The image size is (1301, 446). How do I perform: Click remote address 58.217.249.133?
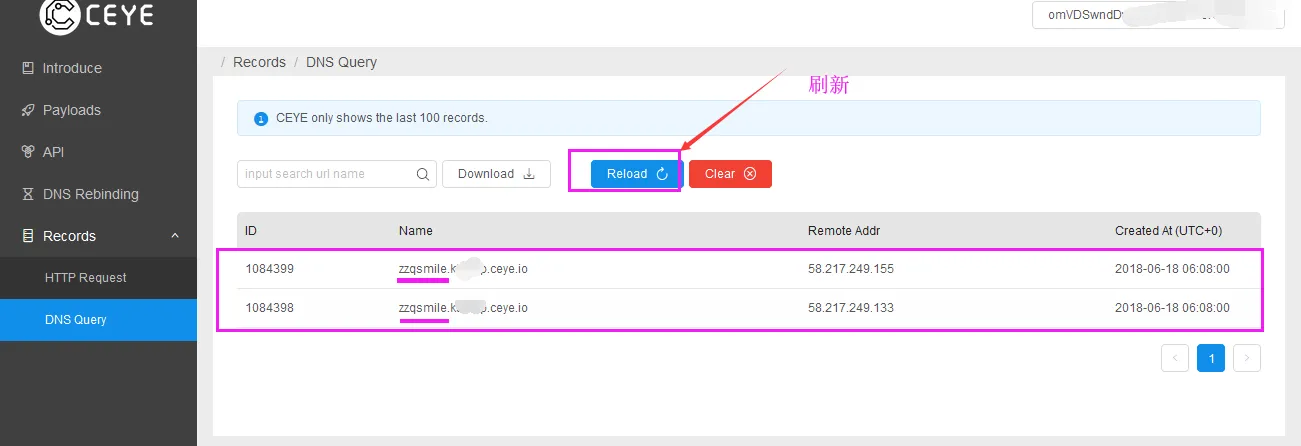click(x=851, y=308)
